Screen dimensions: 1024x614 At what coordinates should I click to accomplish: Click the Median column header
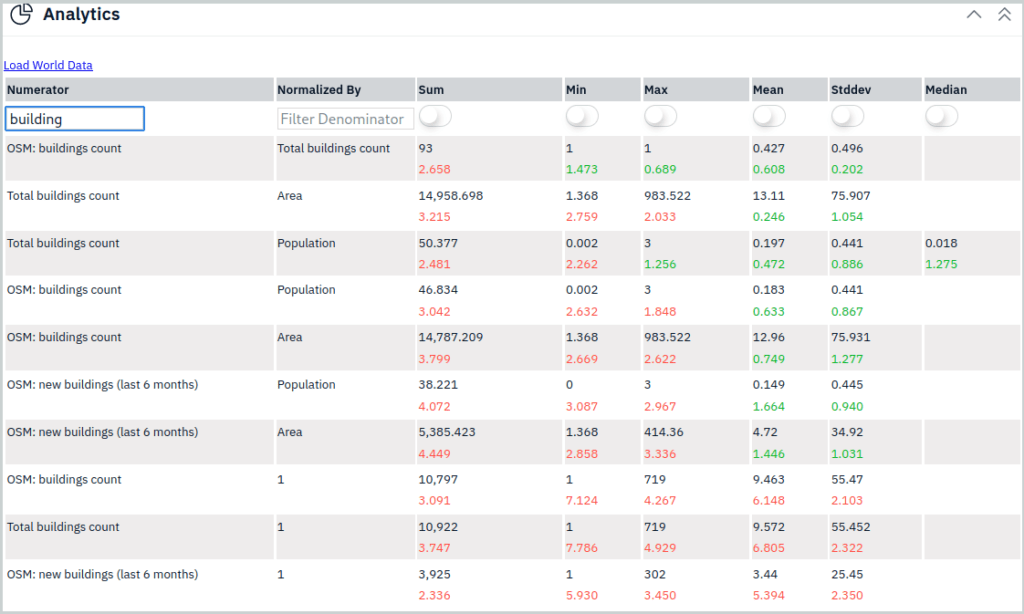click(946, 90)
